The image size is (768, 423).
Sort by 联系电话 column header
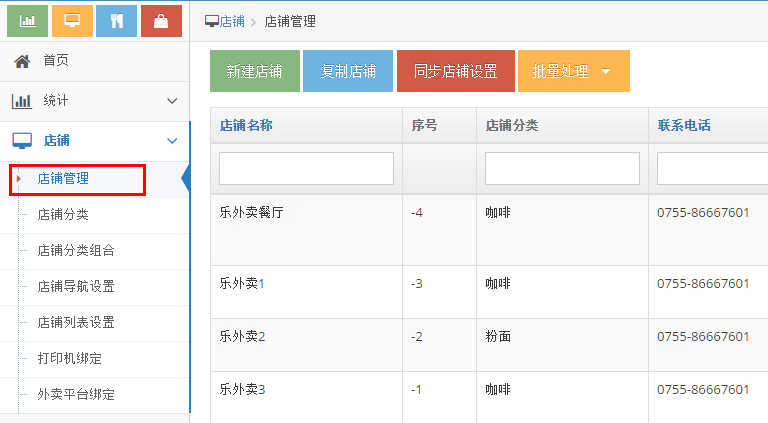pyautogui.click(x=684, y=125)
